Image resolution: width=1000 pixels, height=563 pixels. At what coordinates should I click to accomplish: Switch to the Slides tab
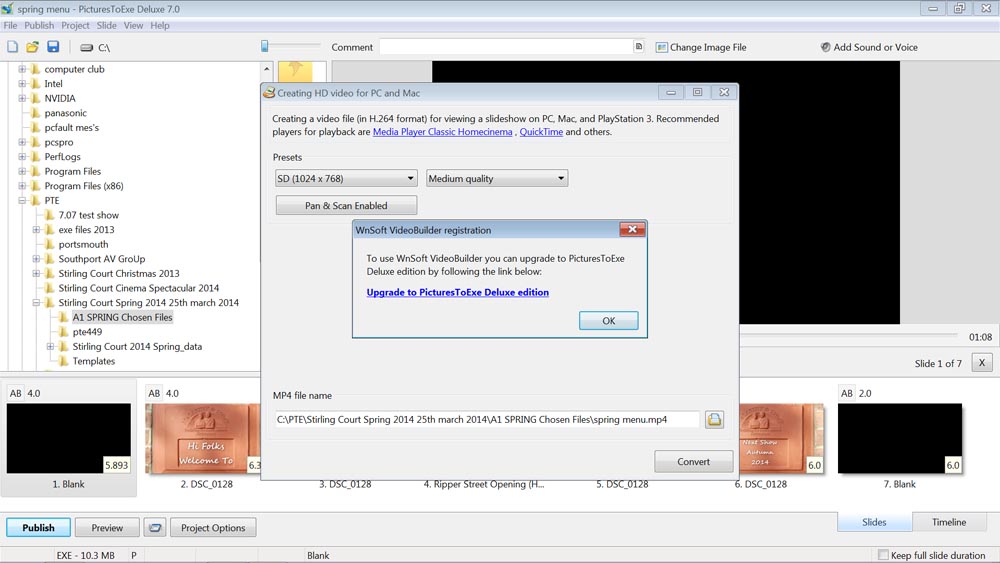[874, 522]
